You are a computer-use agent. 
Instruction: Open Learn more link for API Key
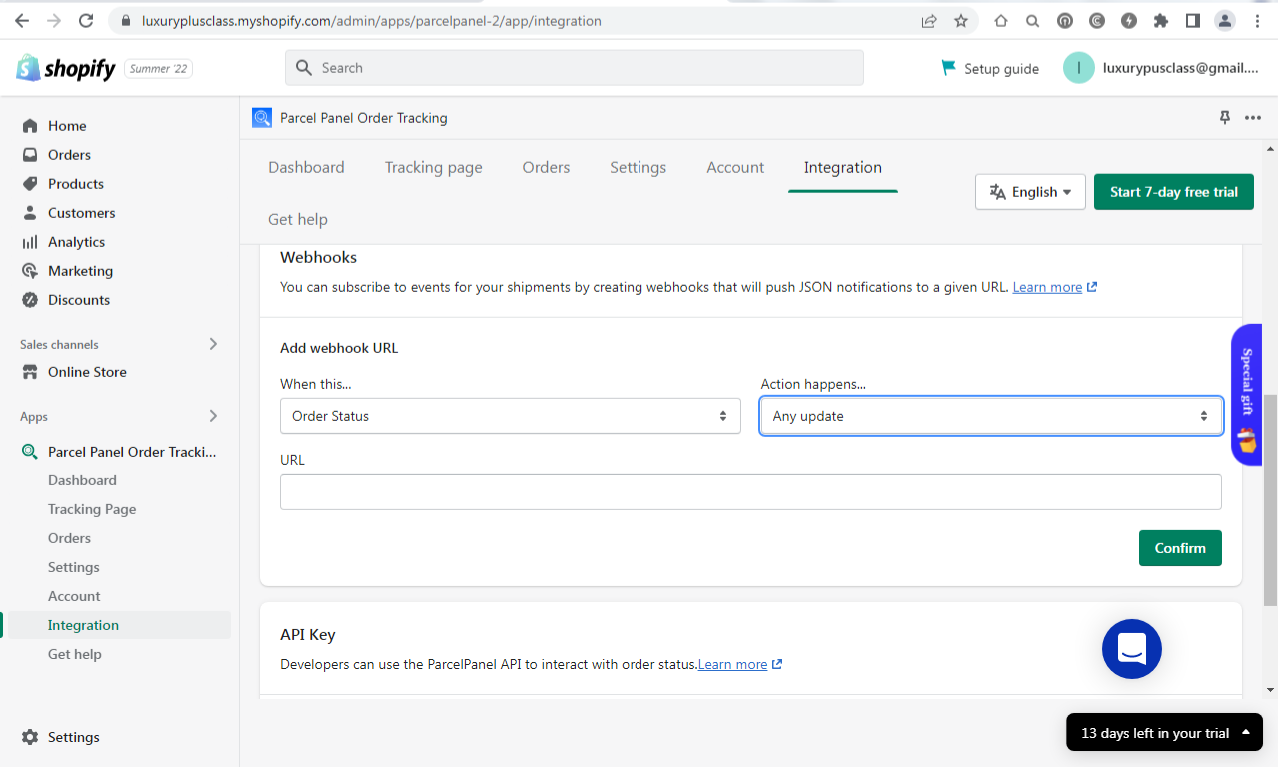(x=739, y=664)
